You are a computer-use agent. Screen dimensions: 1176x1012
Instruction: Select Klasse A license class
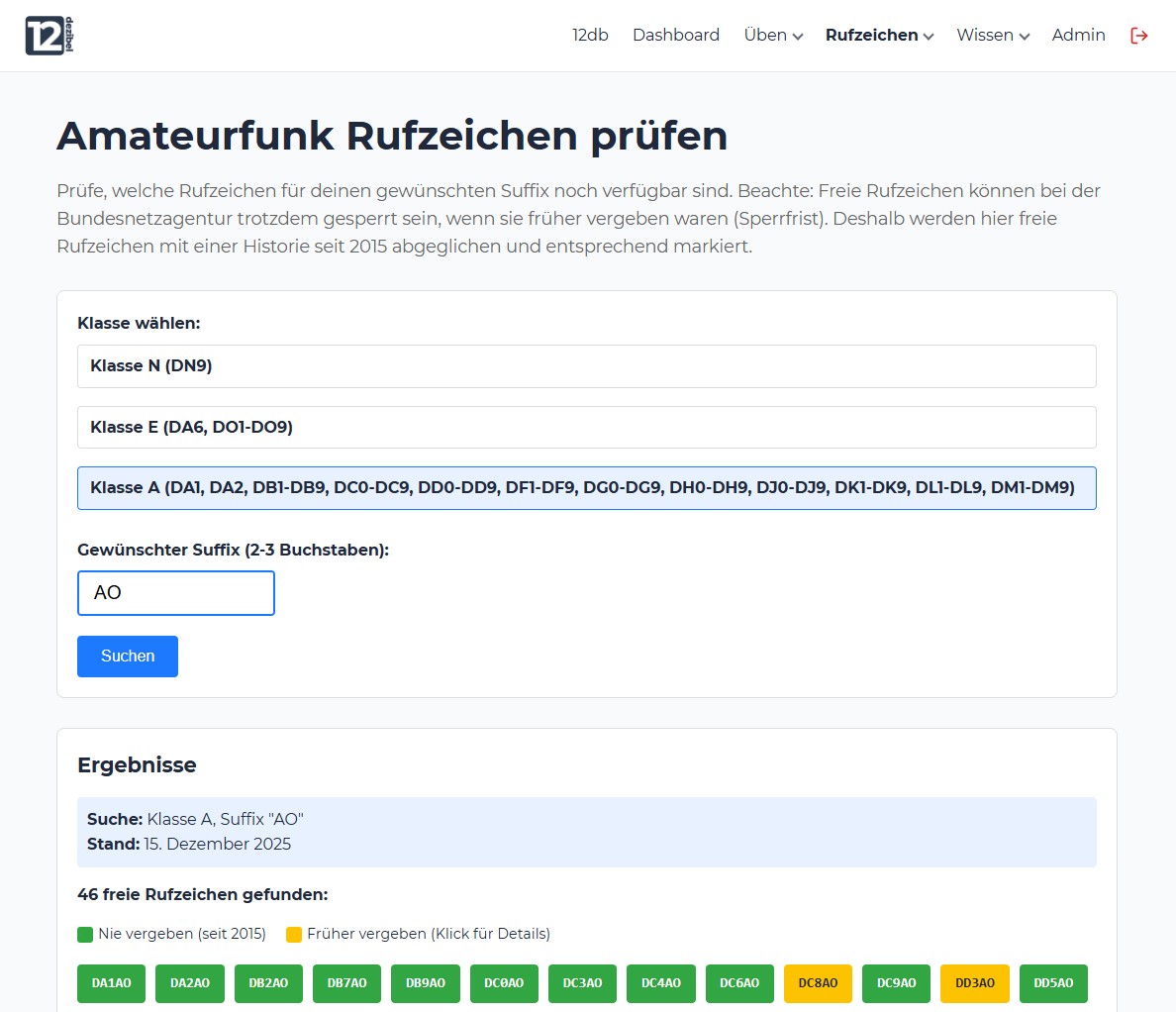pos(587,487)
